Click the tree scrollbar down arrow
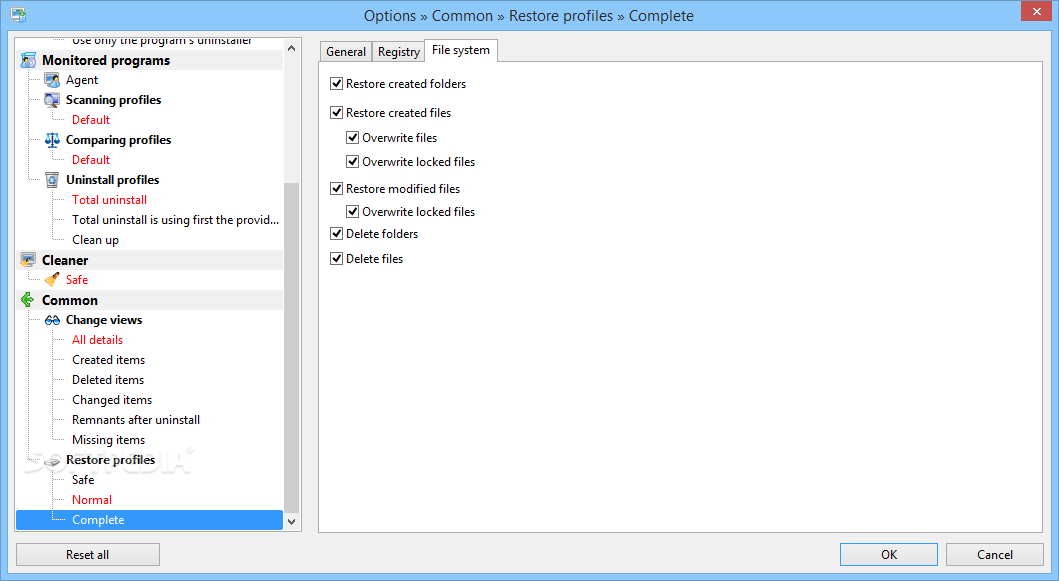This screenshot has width=1059, height=581. click(292, 522)
